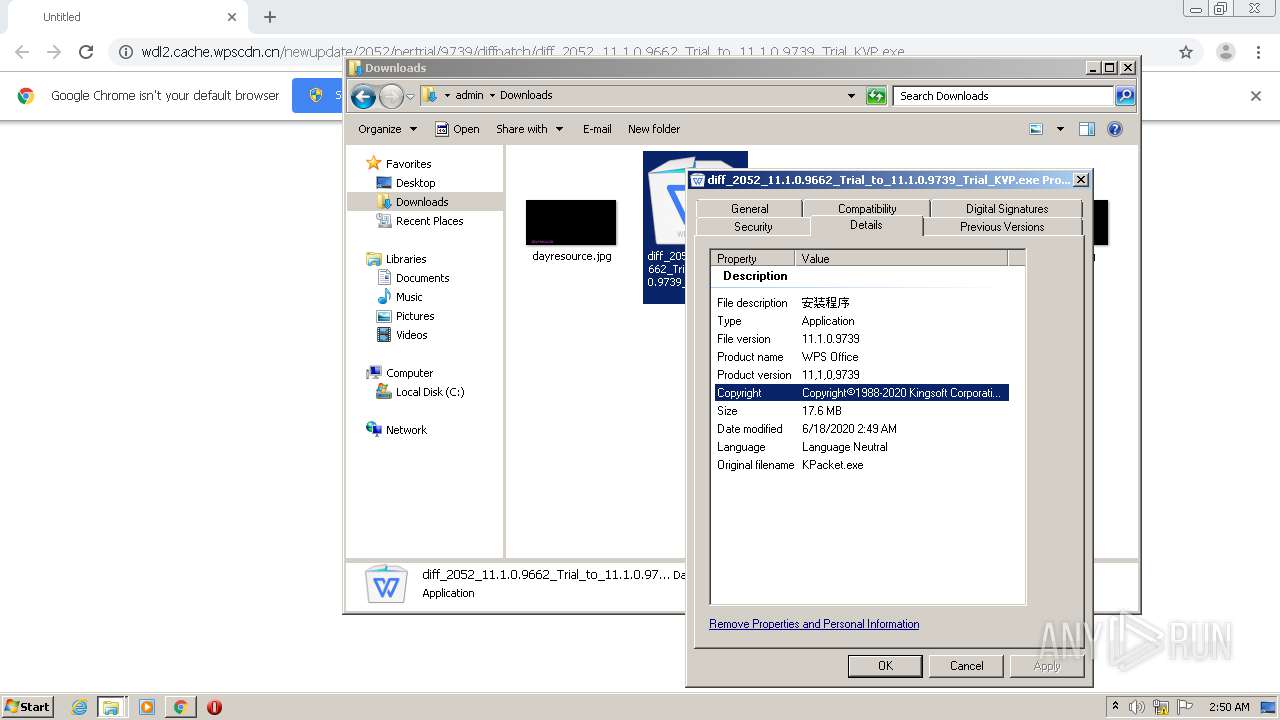This screenshot has width=1280, height=720.
Task: Launch Internet Explorer from the taskbar
Action: tap(79, 707)
